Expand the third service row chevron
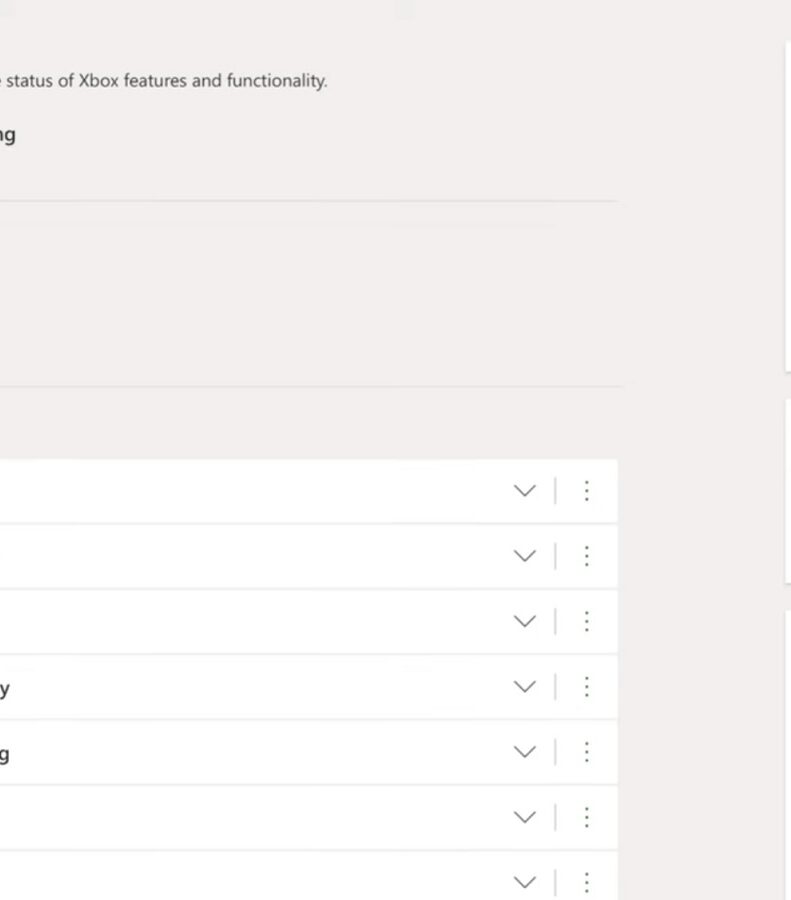The height and width of the screenshot is (900, 791). click(525, 622)
